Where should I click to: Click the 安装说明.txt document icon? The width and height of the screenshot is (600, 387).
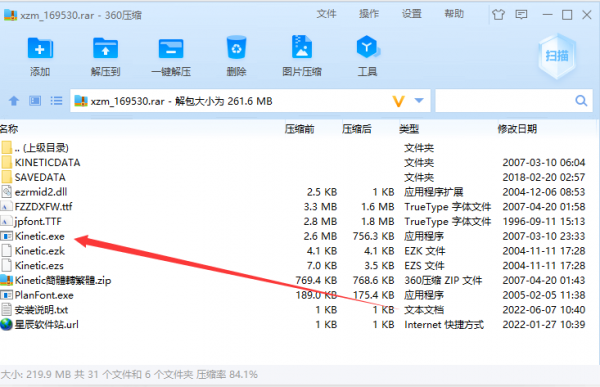click(x=6, y=310)
